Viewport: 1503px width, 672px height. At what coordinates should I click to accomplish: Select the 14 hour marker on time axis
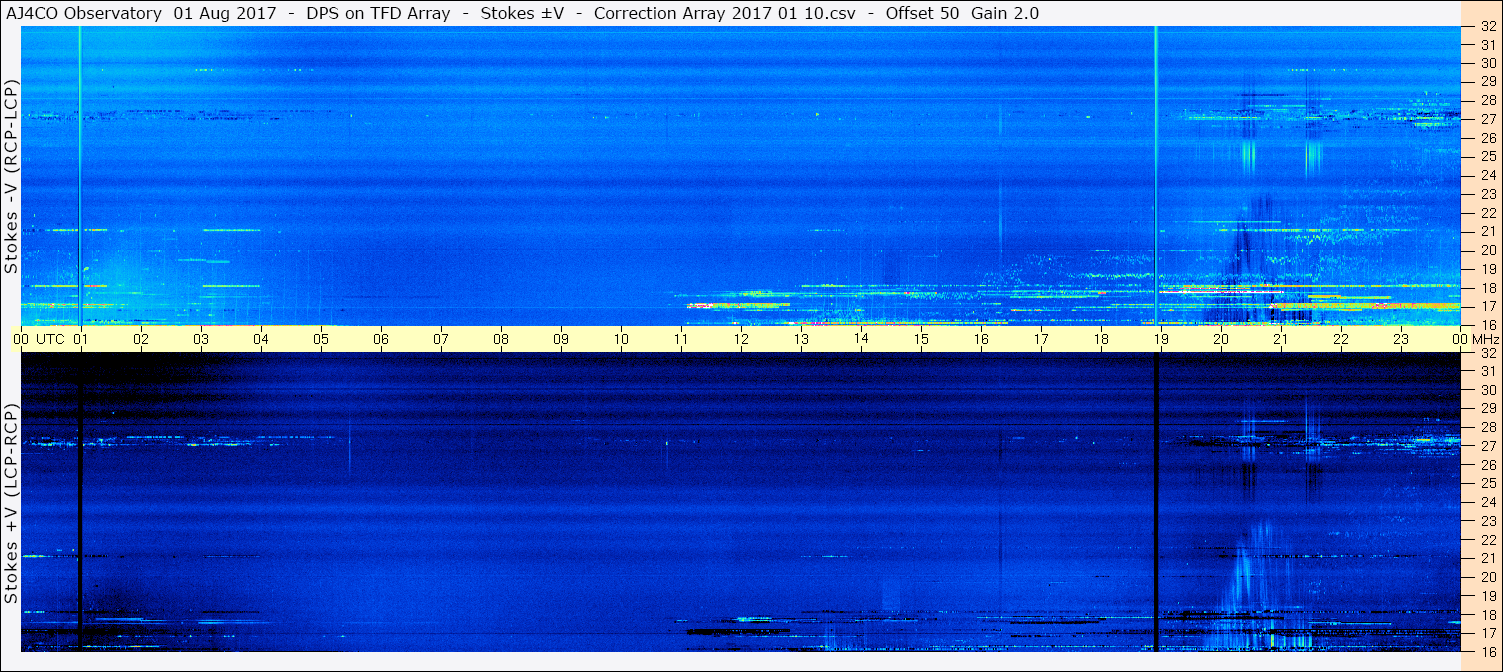coord(861,339)
